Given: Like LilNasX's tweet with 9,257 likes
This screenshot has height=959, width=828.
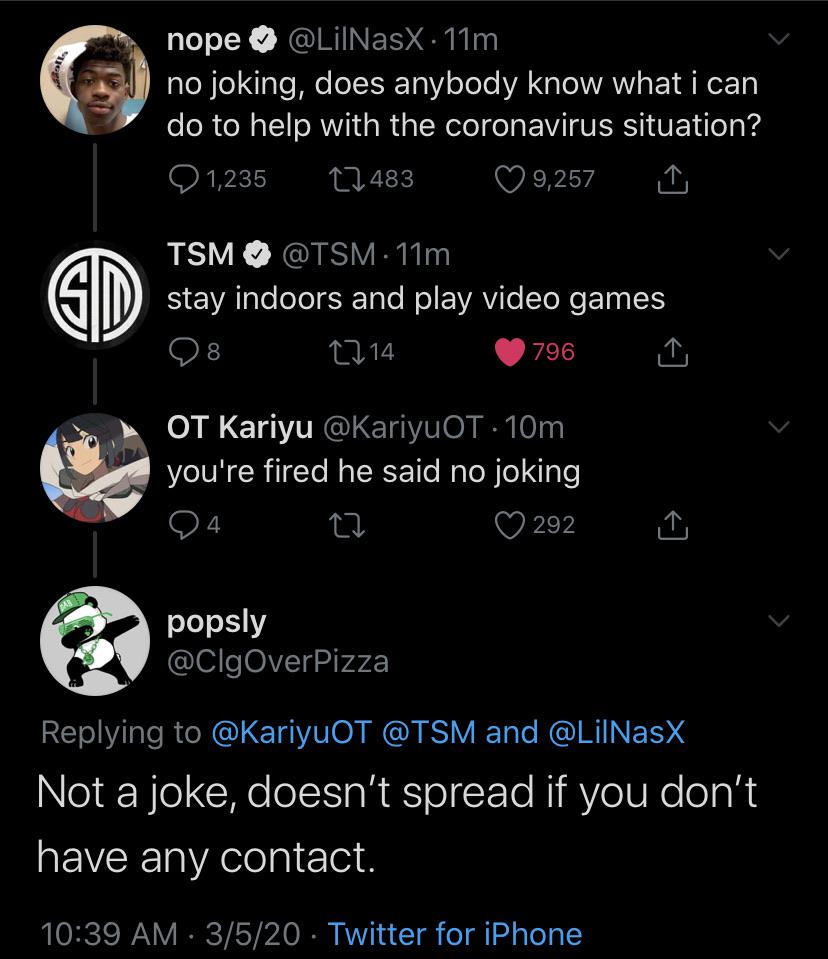Looking at the screenshot, I should pos(511,179).
